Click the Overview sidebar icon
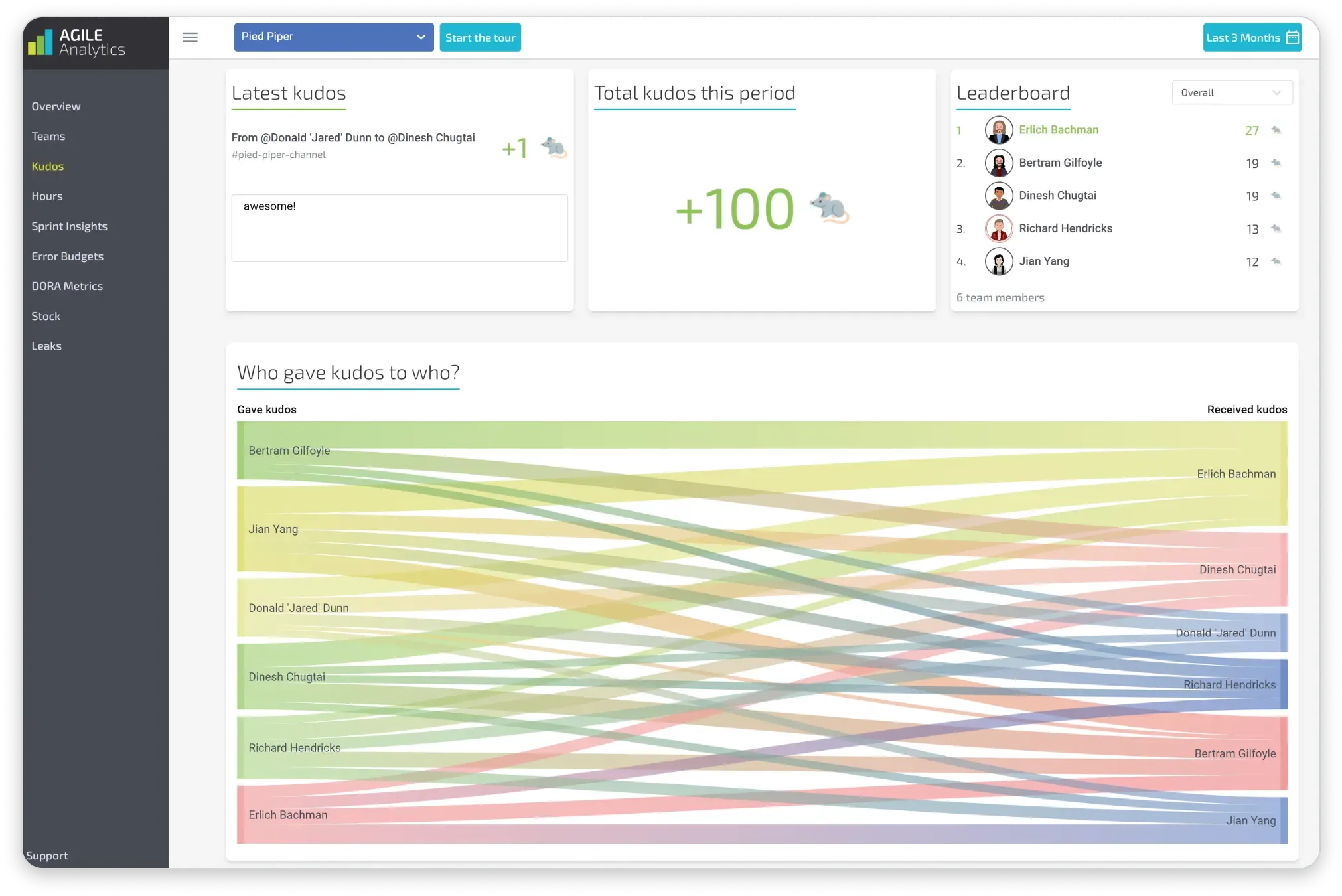Screen dimensions: 1342x896 point(56,105)
